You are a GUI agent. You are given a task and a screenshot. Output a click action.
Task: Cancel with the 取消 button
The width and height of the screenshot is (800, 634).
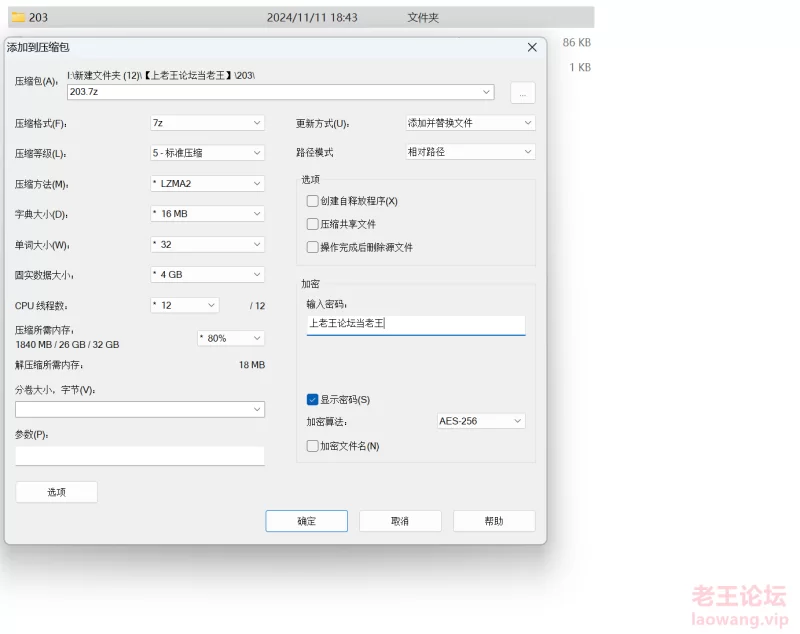[400, 521]
